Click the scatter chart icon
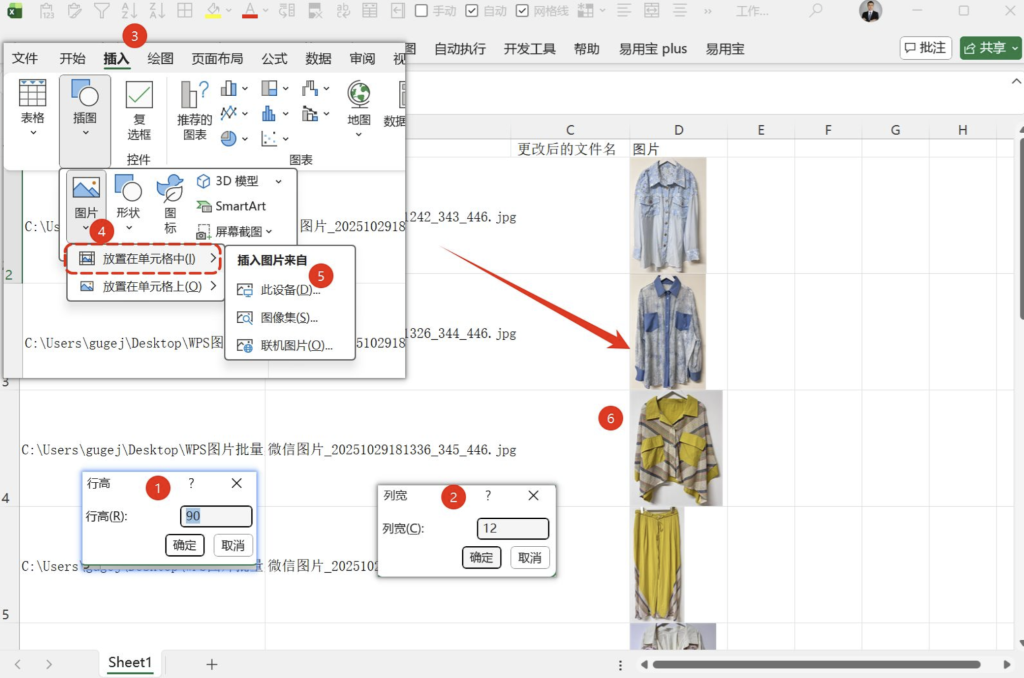This screenshot has width=1024, height=678. [x=269, y=138]
